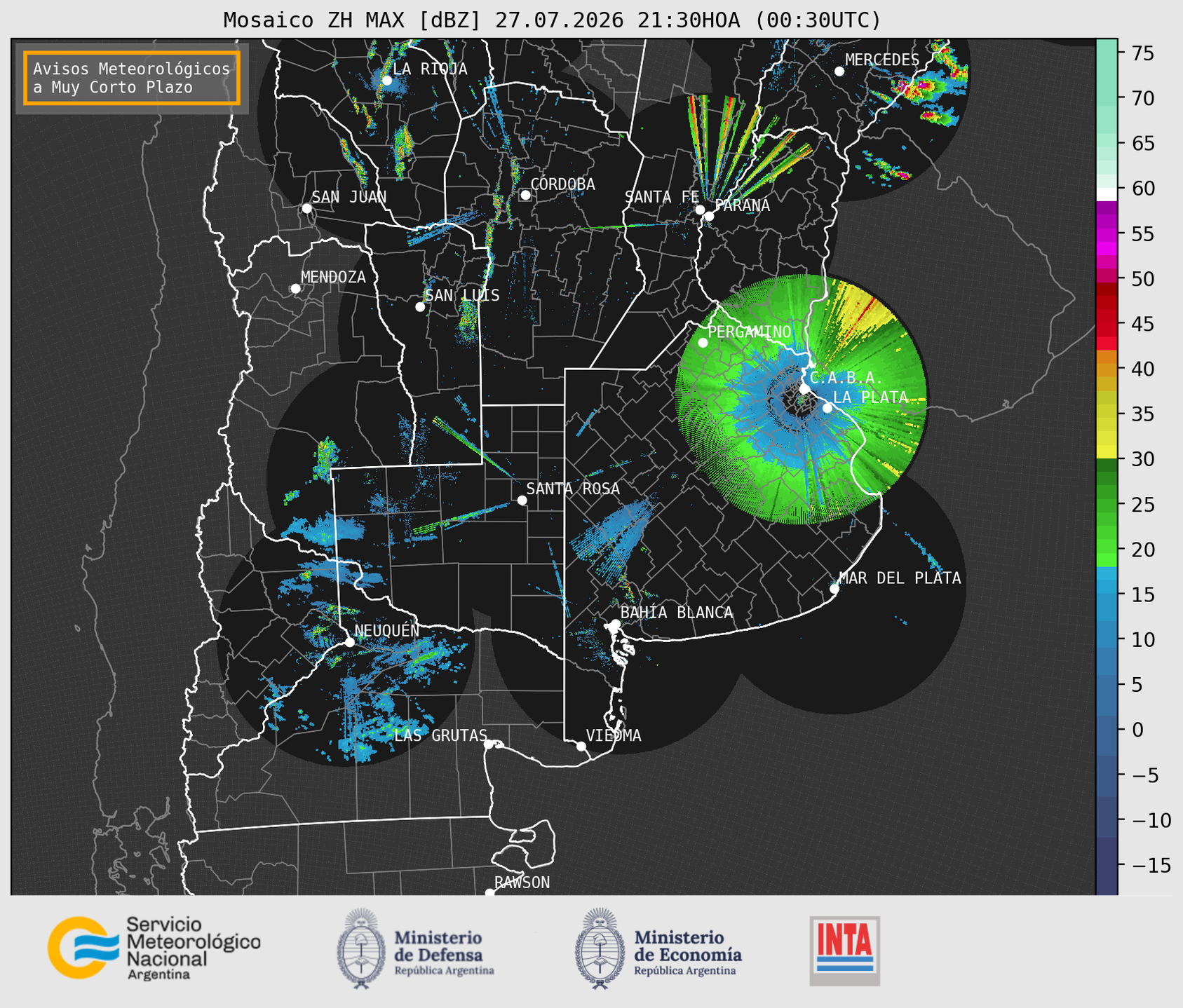Click the Neuquén city marker dot
This screenshot has height=1008, width=1183.
(x=349, y=642)
